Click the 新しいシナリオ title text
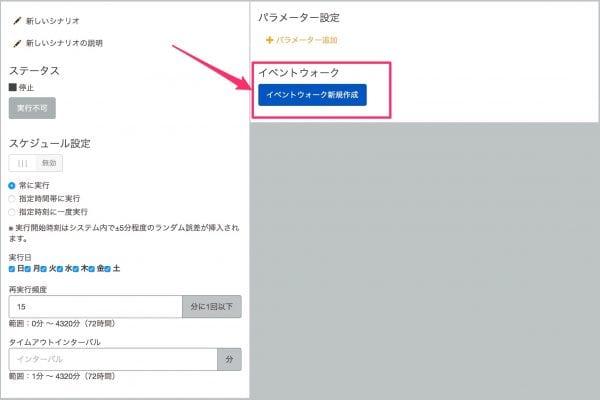600x400 pixels. pyautogui.click(x=53, y=21)
